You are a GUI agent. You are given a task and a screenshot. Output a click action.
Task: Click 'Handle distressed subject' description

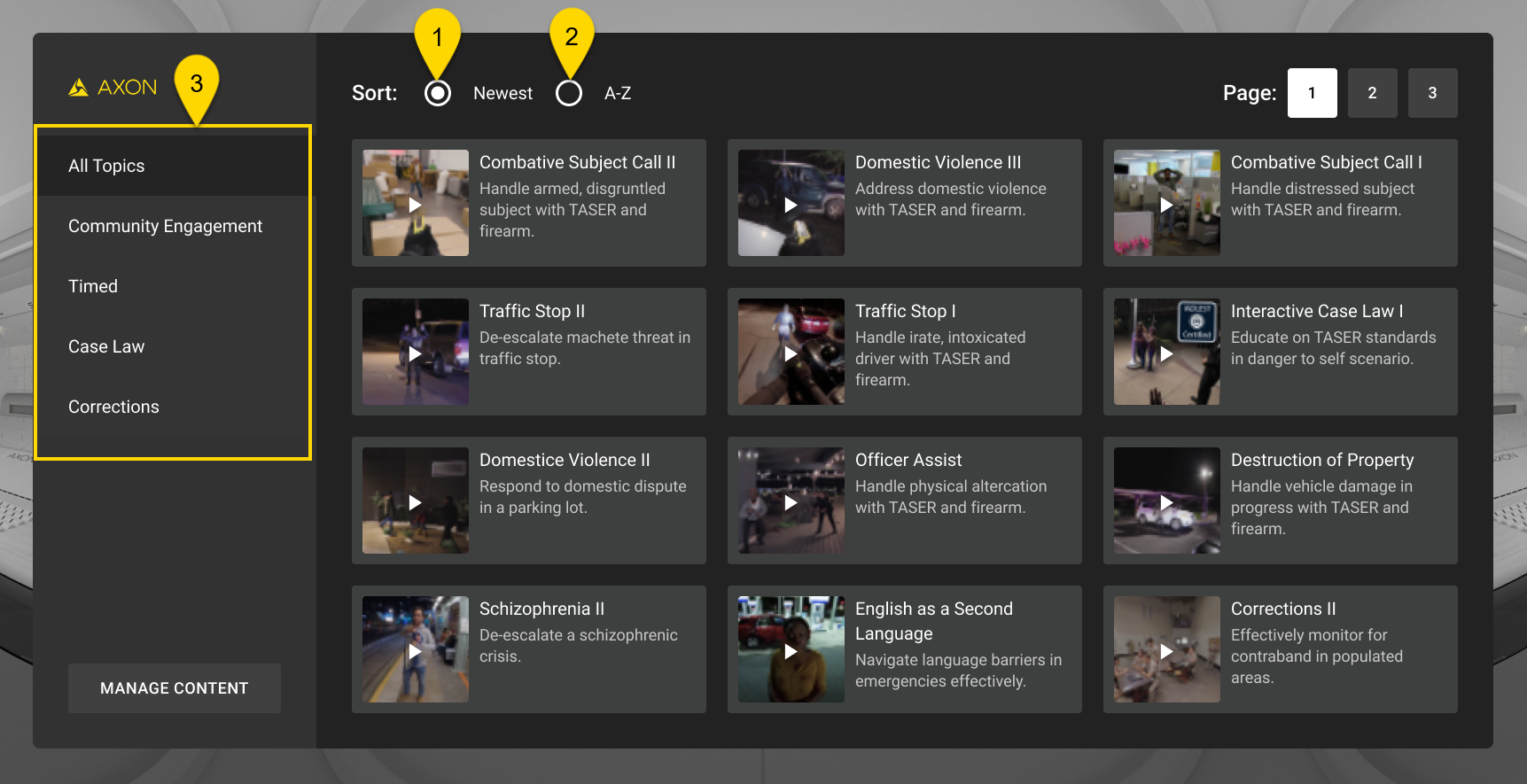[1322, 199]
